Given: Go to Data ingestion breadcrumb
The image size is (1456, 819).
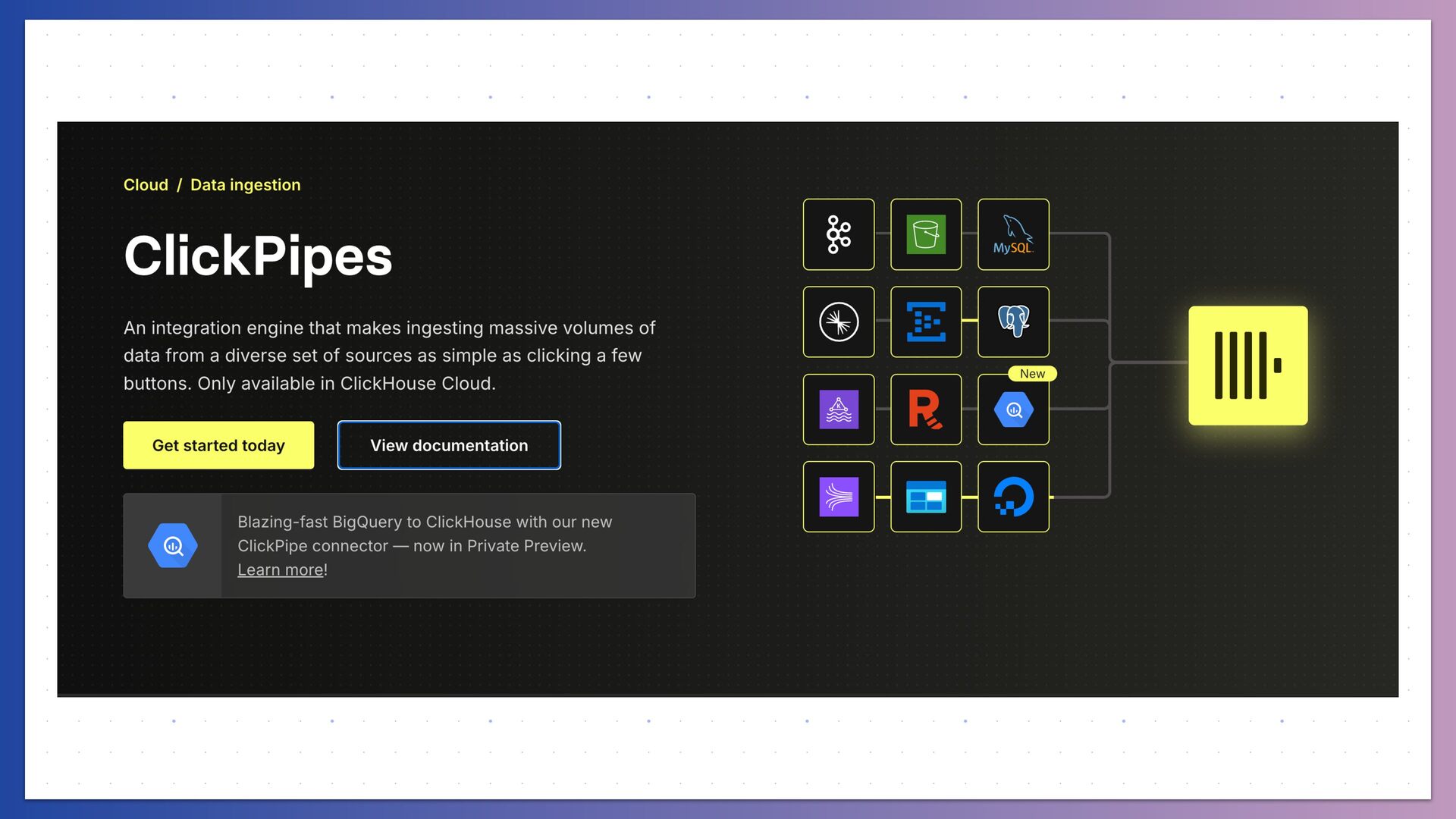Looking at the screenshot, I should pos(245,185).
